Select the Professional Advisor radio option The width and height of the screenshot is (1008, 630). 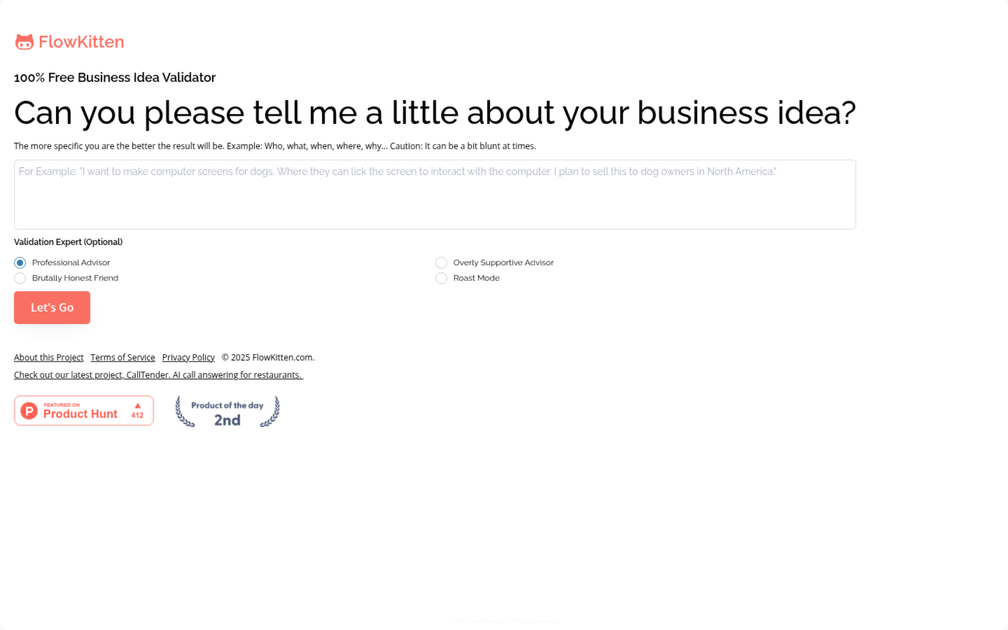20,263
